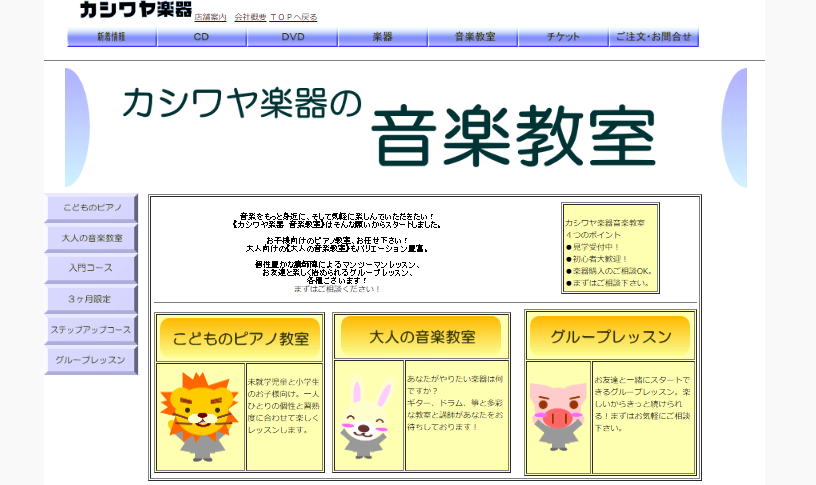The width and height of the screenshot is (816, 485).
Task: Open the 会社概要 link
Action: (x=250, y=18)
